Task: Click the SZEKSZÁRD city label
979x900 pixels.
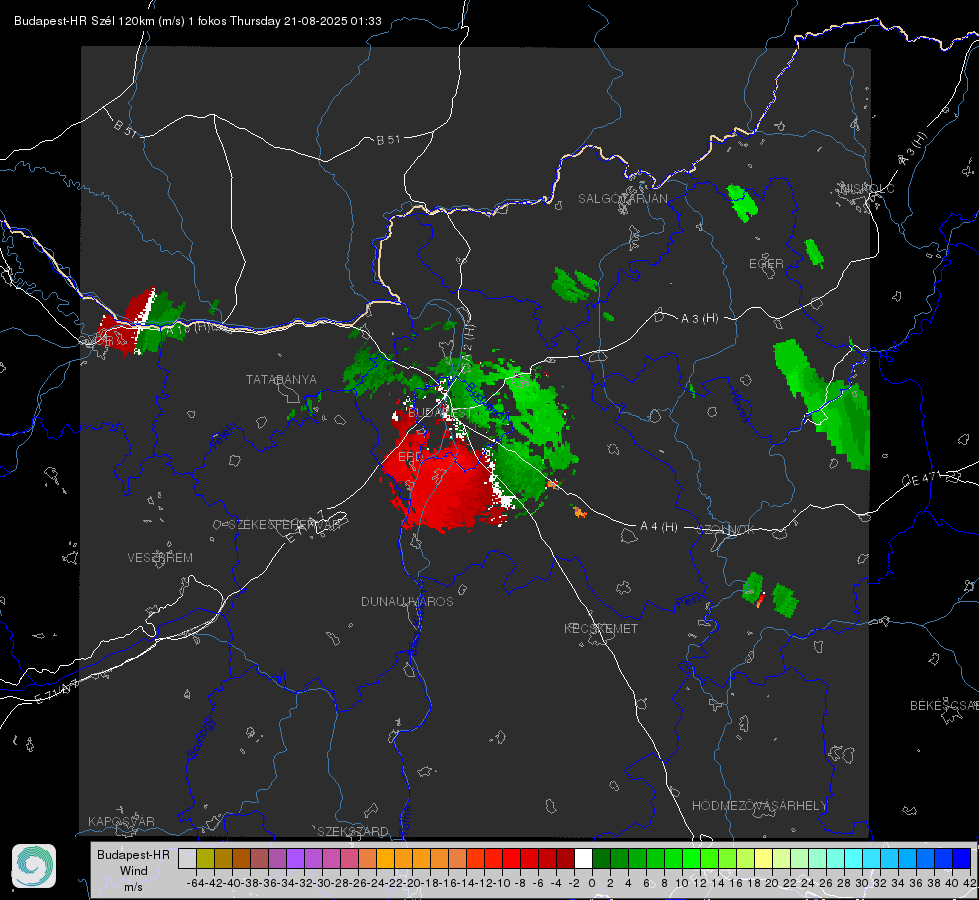Action: pyautogui.click(x=353, y=831)
